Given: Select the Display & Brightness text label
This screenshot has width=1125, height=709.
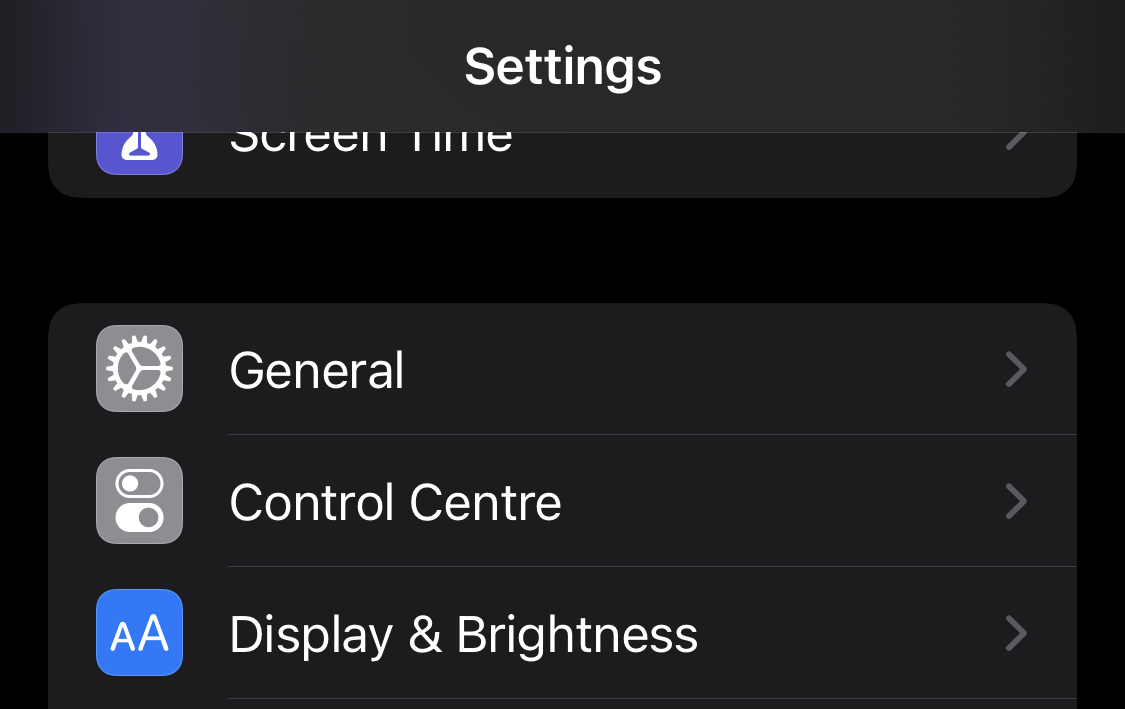Looking at the screenshot, I should (x=463, y=636).
